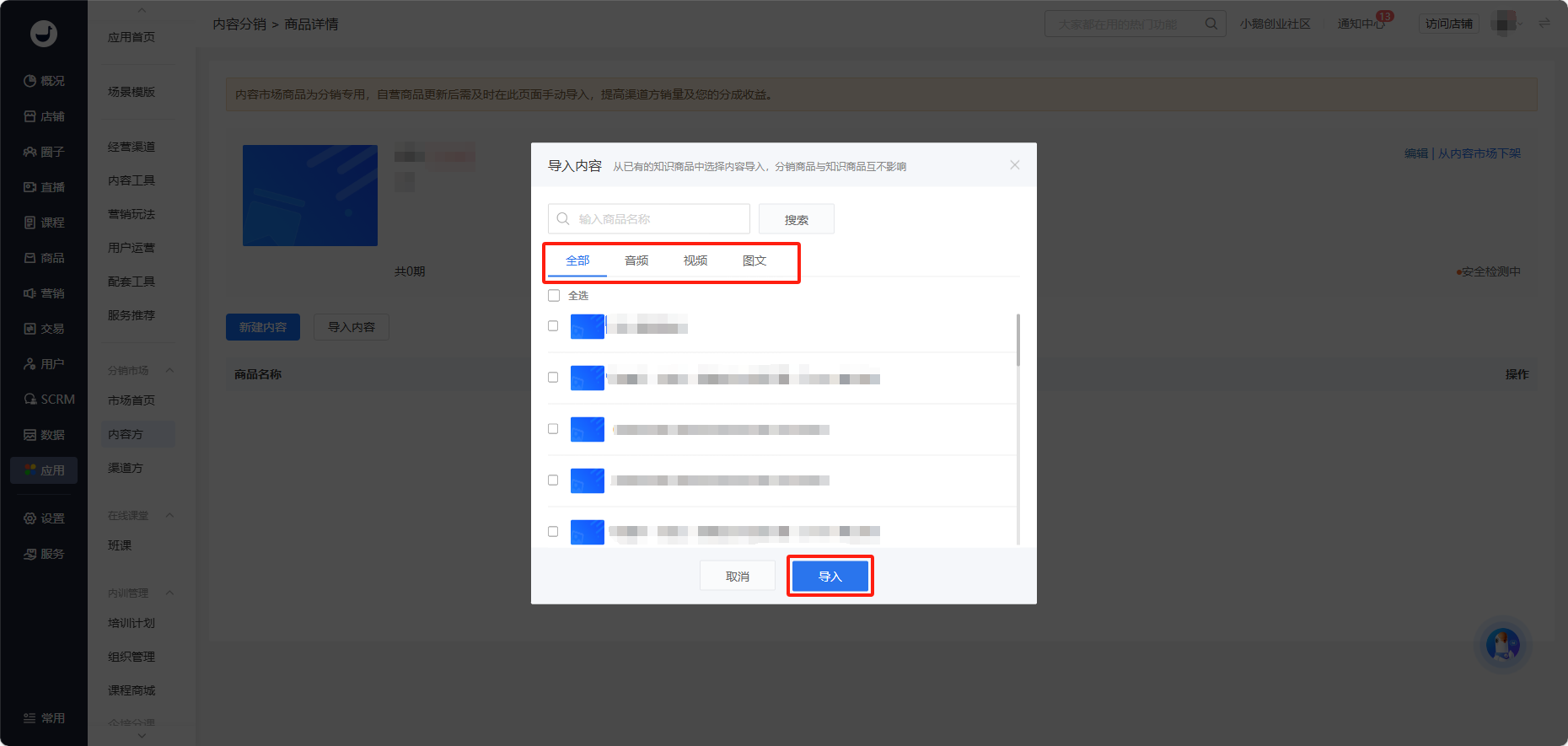Click the switch arrows icon at top right
The image size is (1568, 746).
tap(1544, 24)
